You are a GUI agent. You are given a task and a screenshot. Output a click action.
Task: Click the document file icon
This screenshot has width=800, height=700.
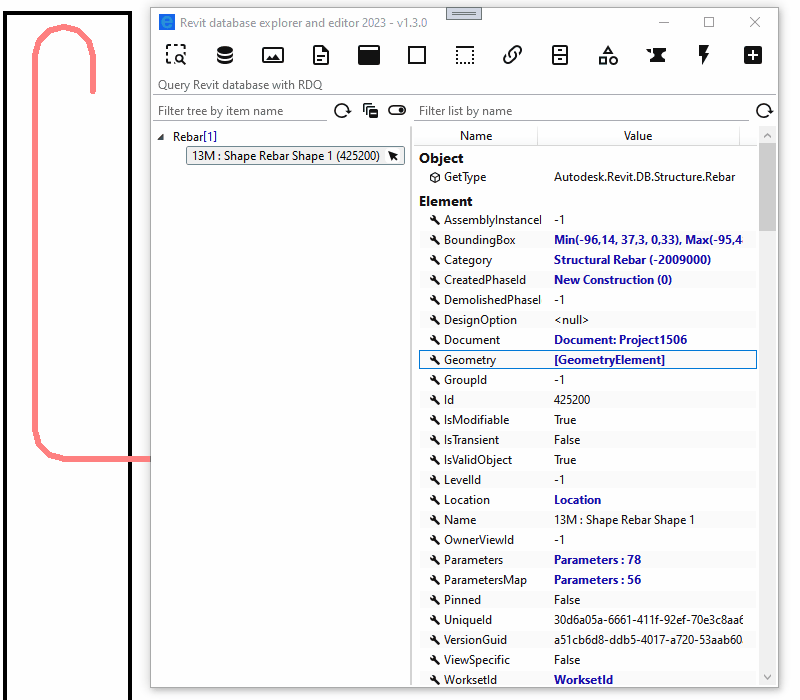click(x=320, y=55)
